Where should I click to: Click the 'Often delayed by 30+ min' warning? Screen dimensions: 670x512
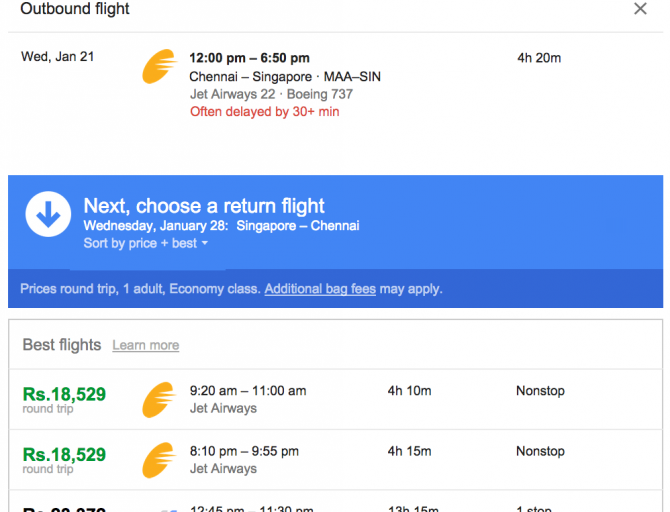264,112
